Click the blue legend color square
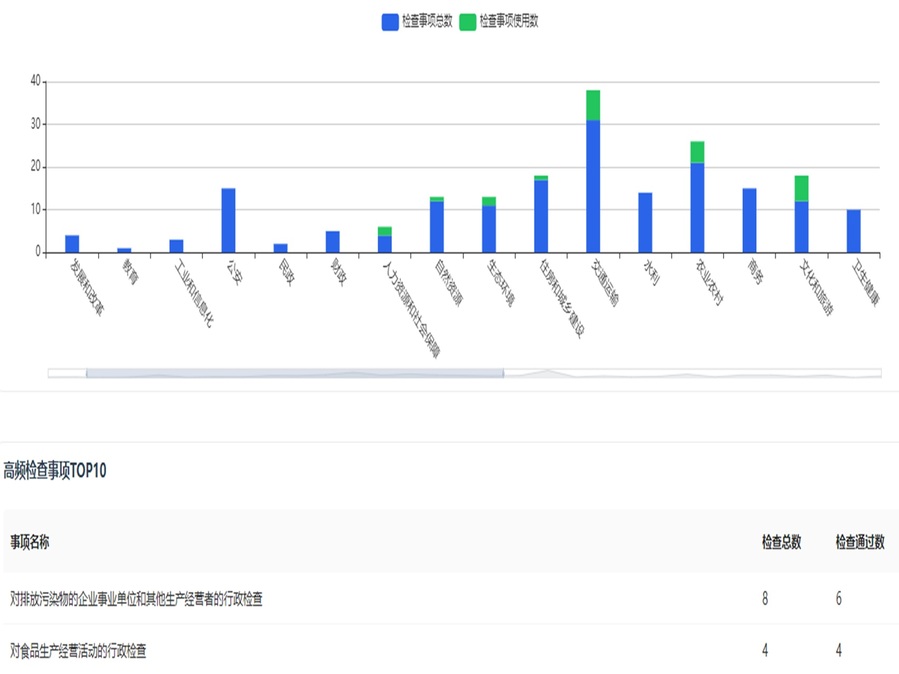899x674 pixels. click(390, 21)
